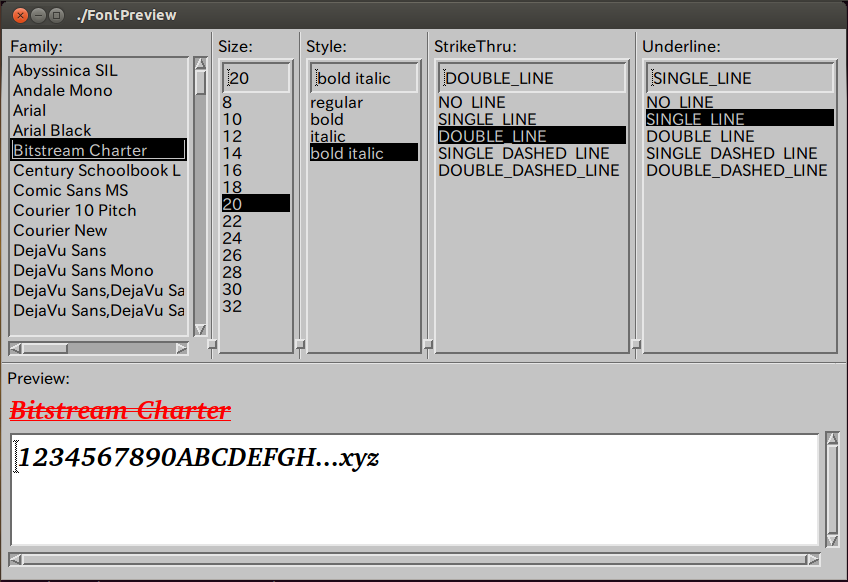Choose Arial in the Family list
This screenshot has height=582, width=848.
98,110
